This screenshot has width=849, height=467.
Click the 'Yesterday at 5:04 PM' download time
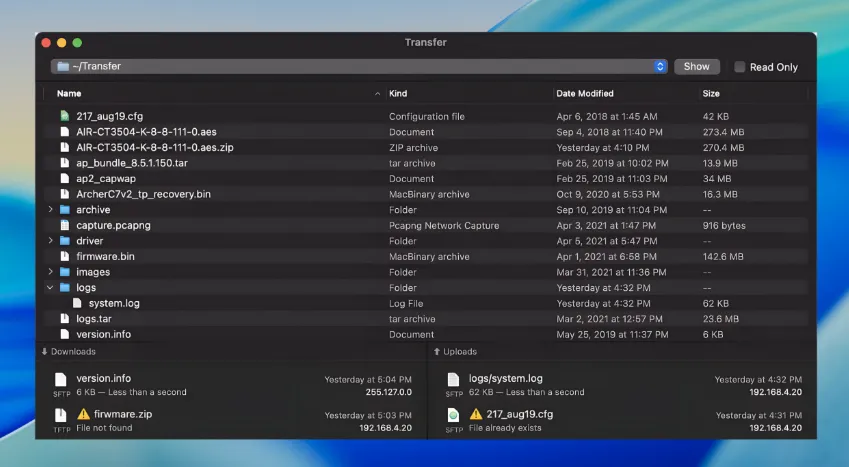(368, 380)
